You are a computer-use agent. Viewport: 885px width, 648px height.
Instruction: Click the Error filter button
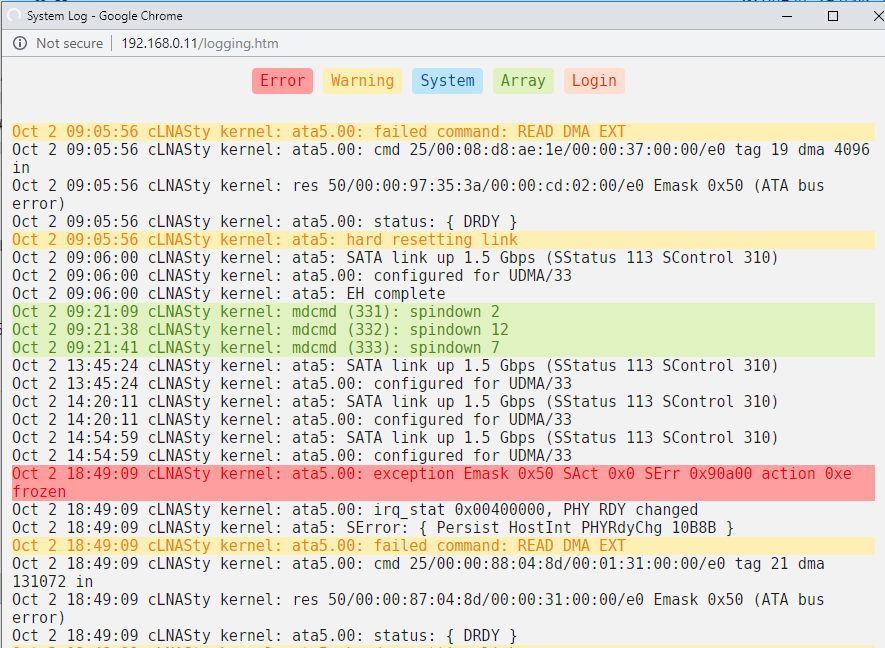(282, 81)
